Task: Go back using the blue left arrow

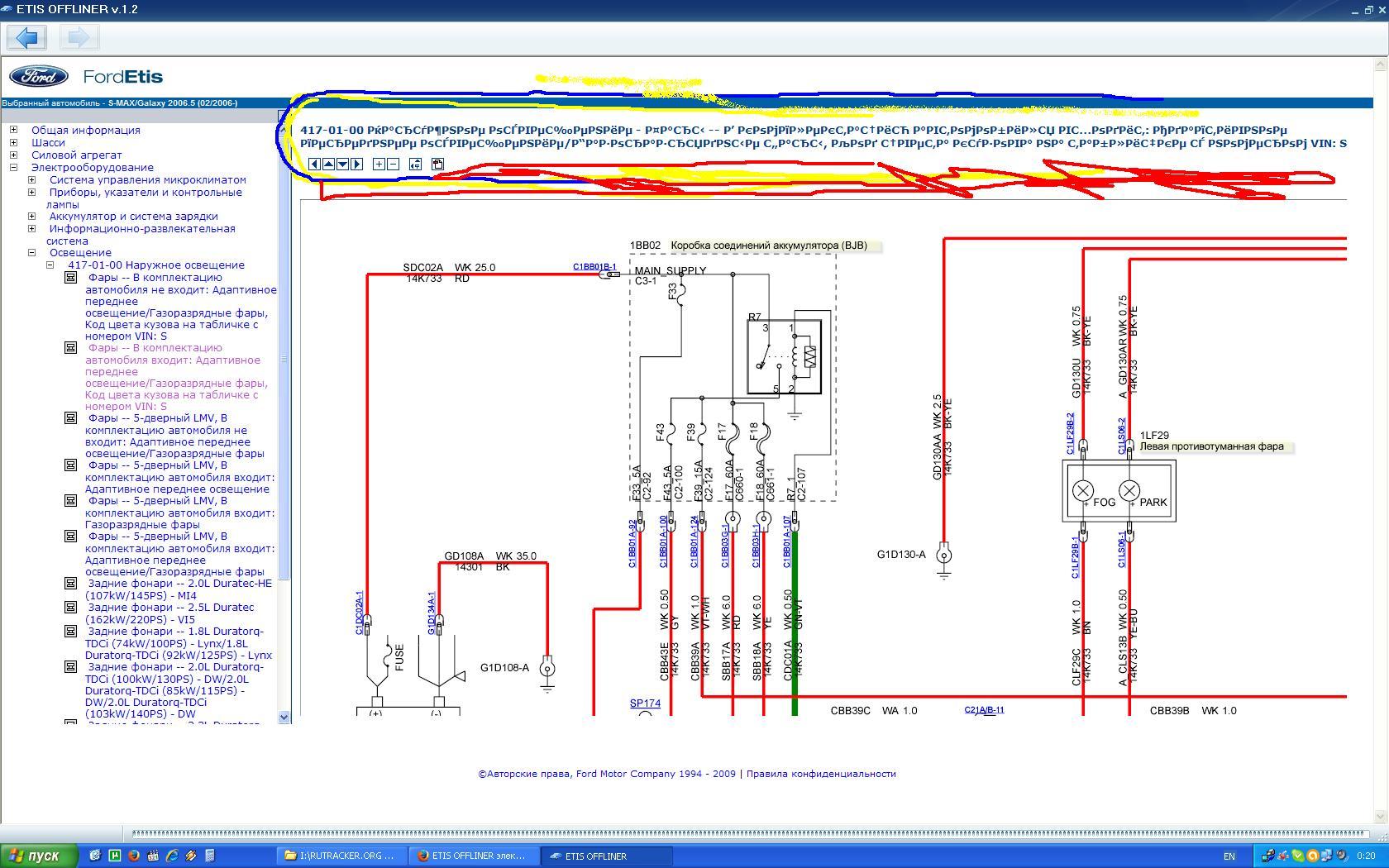Action: [x=26, y=37]
